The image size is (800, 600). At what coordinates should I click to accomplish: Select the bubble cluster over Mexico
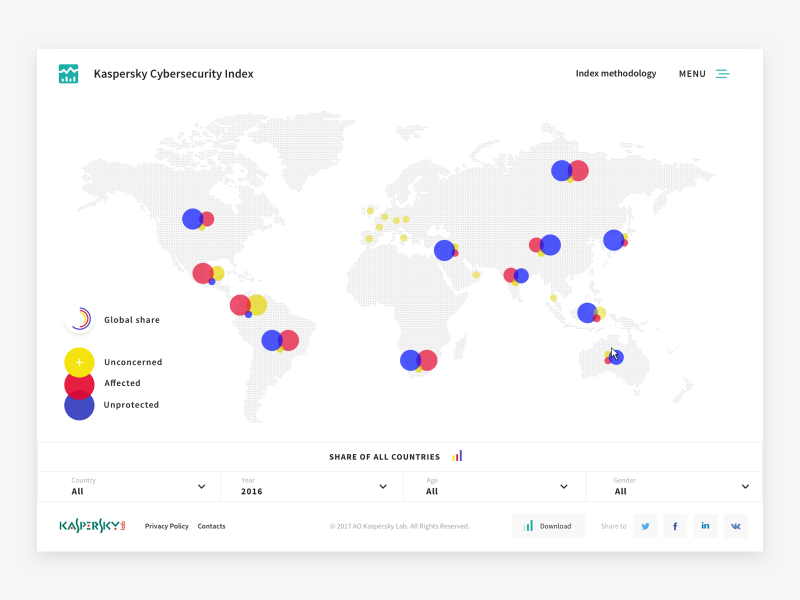click(x=208, y=274)
